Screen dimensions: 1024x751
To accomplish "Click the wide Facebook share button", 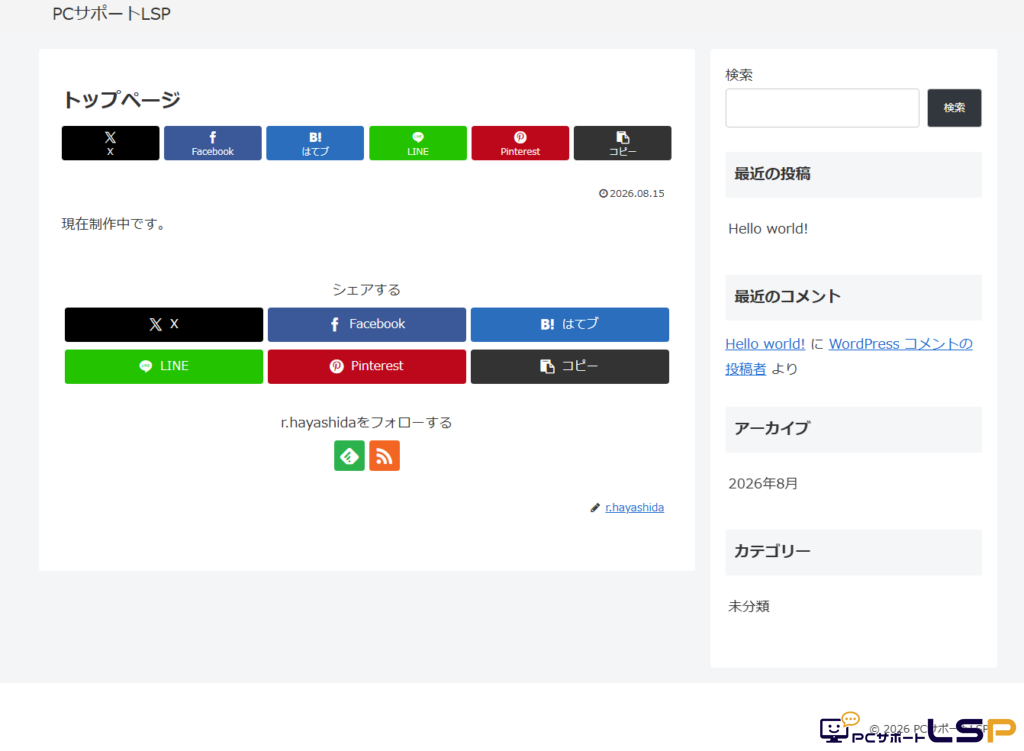I will coord(367,325).
